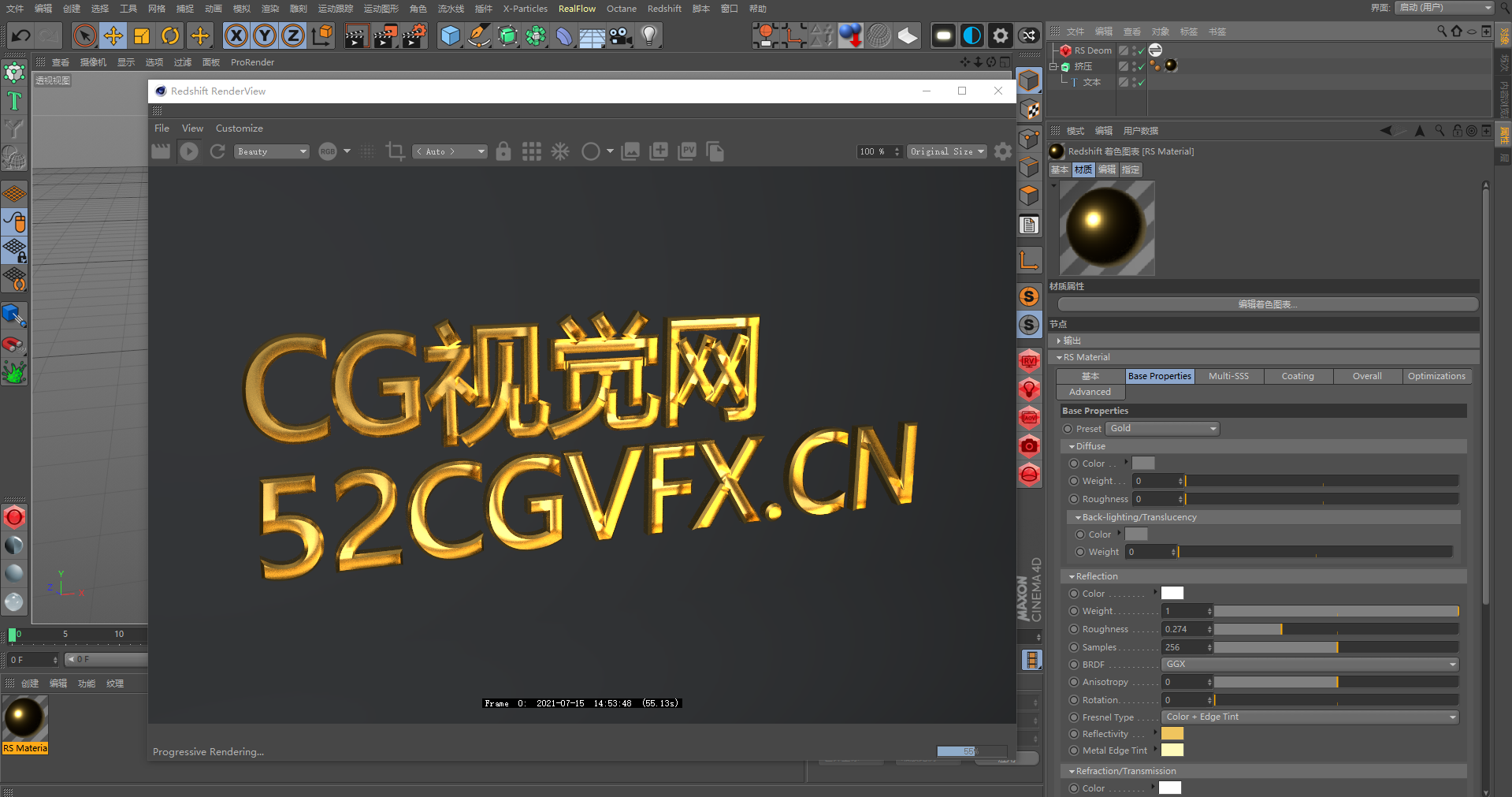Viewport: 1512px width, 797px height.
Task: Select the Rotate tool in the main toolbar
Action: click(x=170, y=35)
